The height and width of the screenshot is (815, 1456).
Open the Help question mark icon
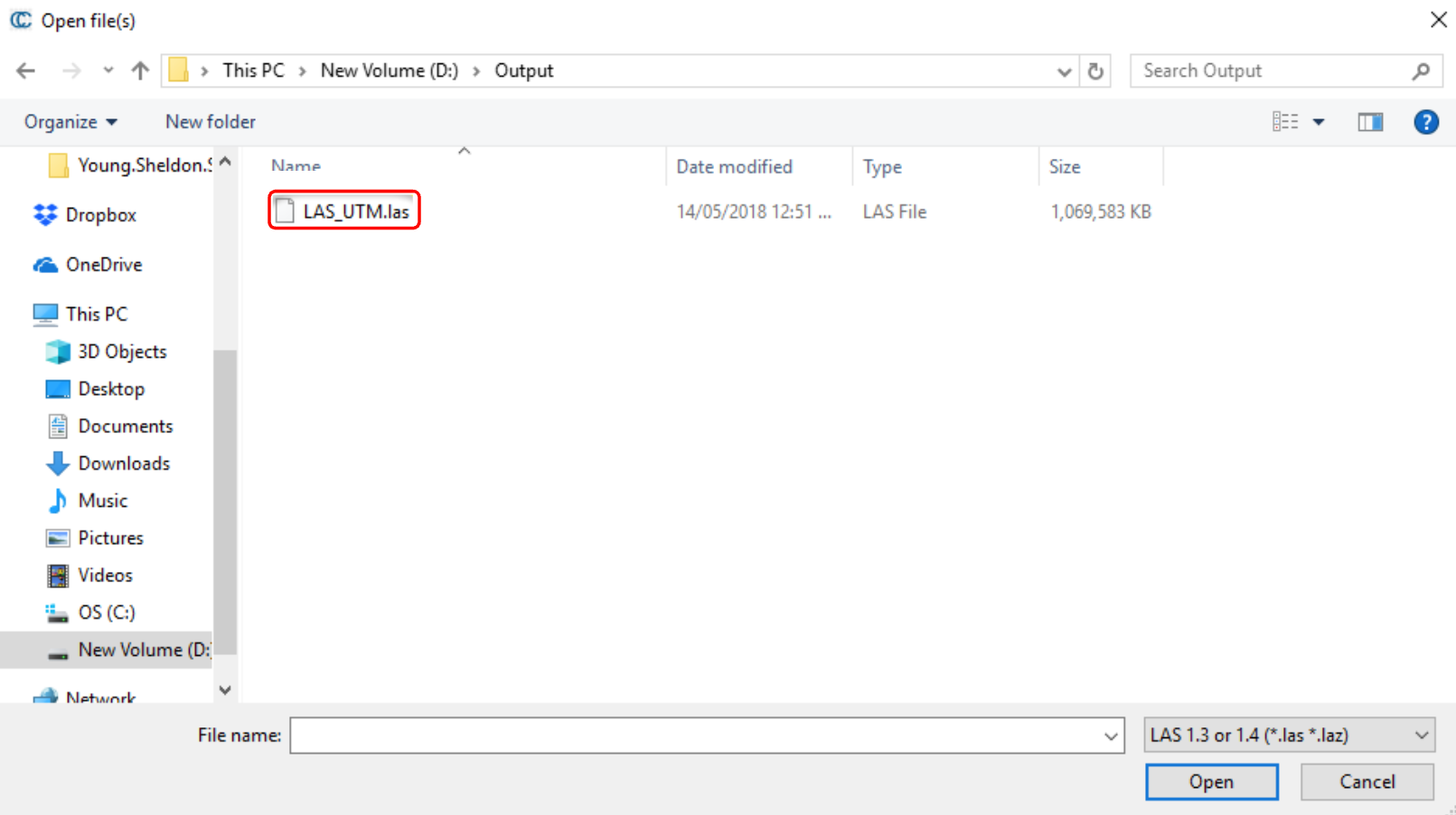coord(1425,122)
